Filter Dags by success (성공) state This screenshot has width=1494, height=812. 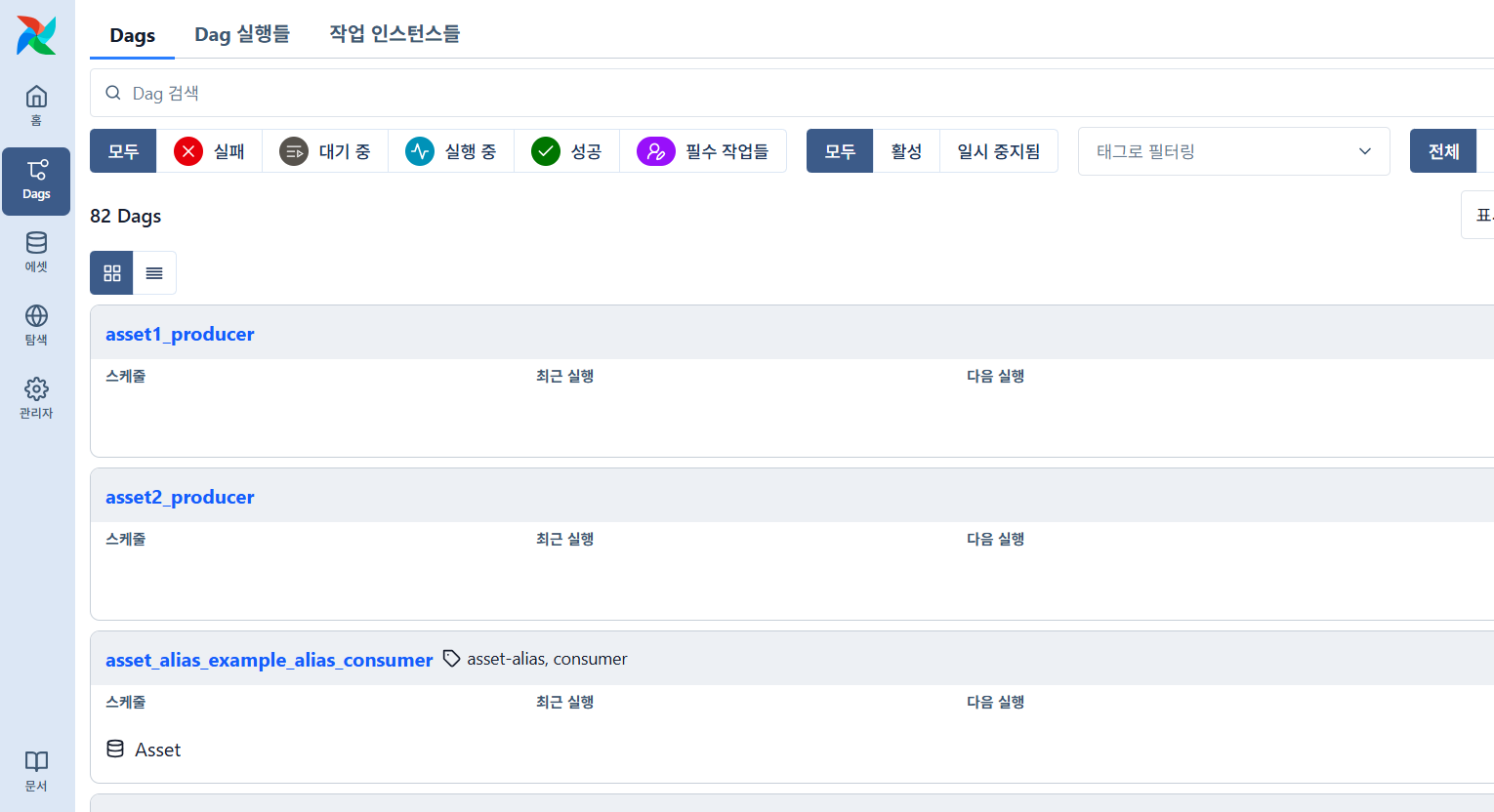(x=566, y=151)
